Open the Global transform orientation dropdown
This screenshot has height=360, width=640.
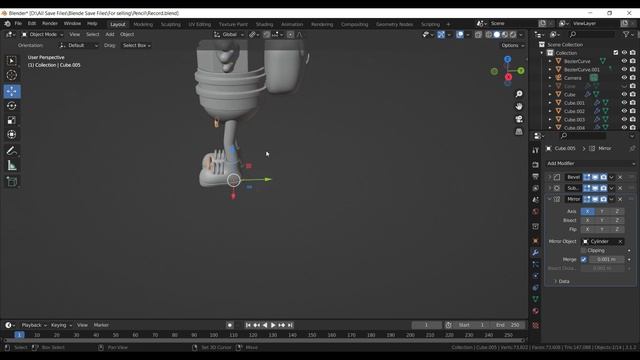click(x=229, y=35)
